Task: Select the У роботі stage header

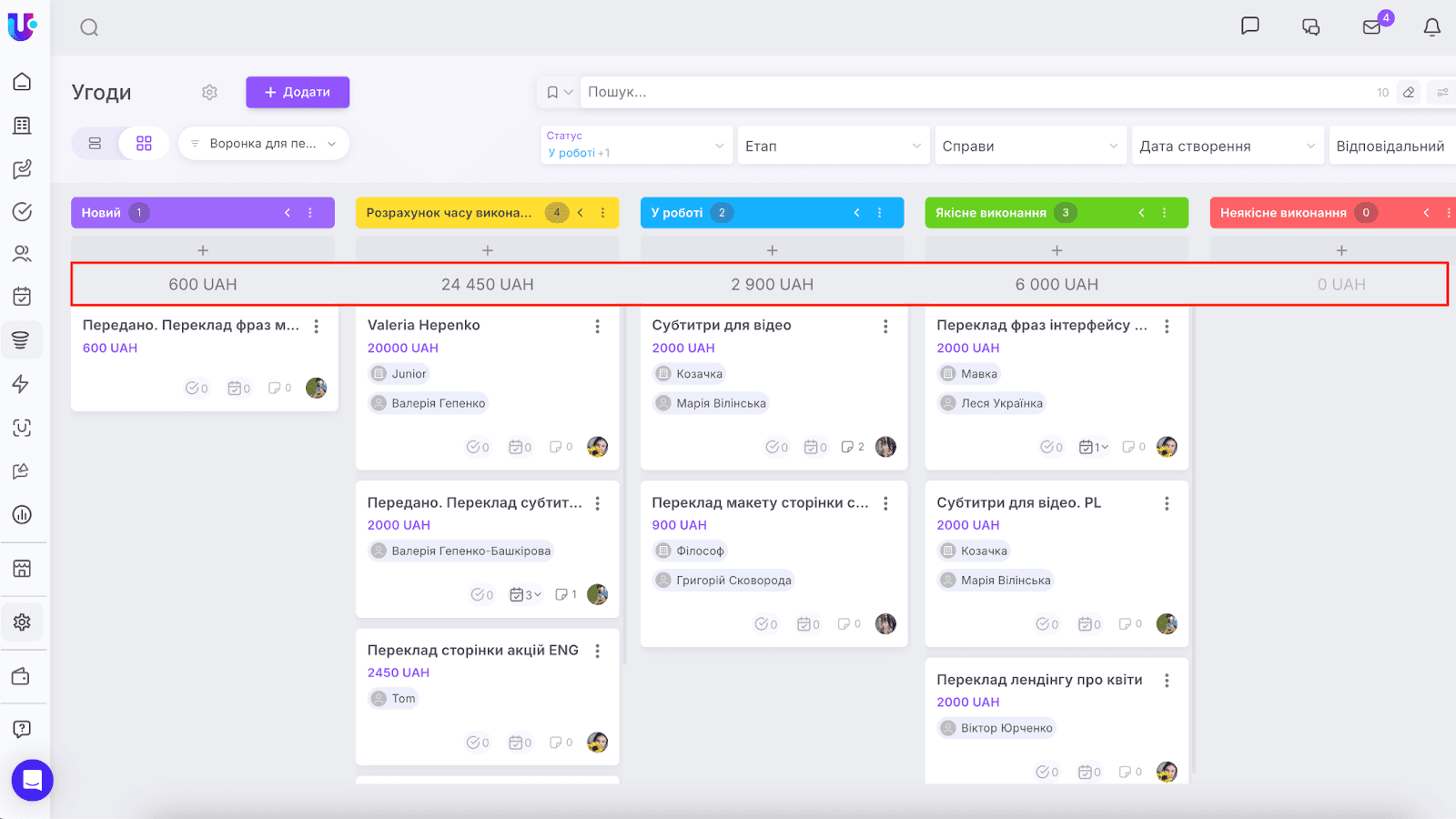Action: pos(773,213)
